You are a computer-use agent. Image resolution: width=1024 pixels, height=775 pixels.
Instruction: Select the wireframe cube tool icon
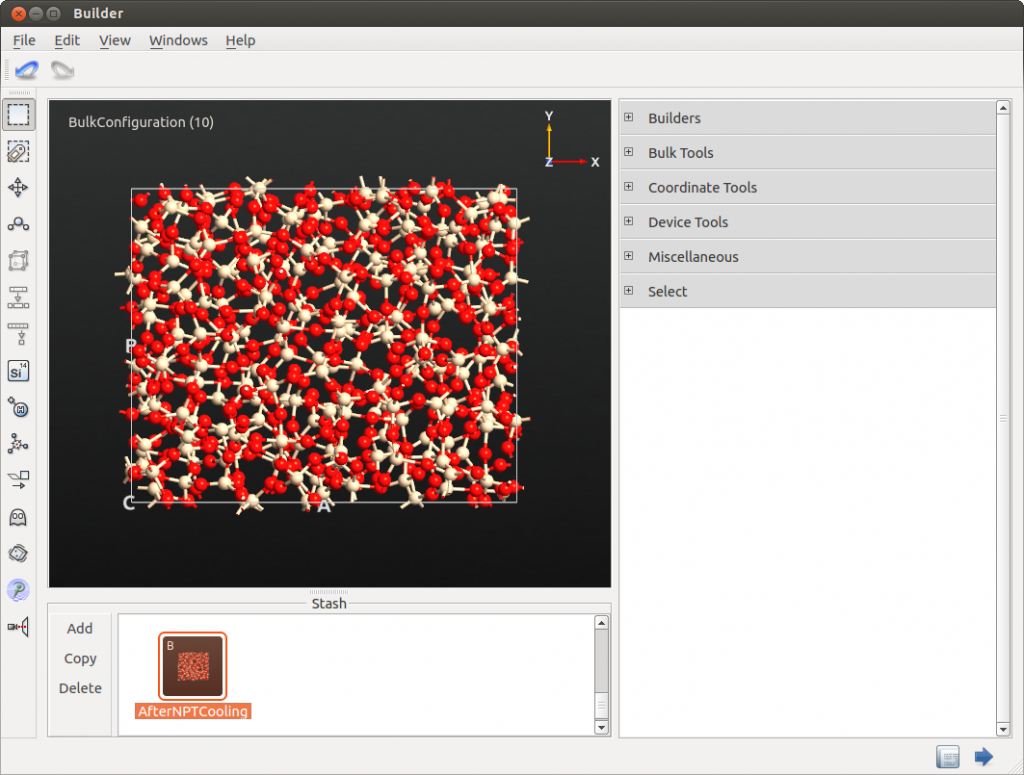(18, 261)
